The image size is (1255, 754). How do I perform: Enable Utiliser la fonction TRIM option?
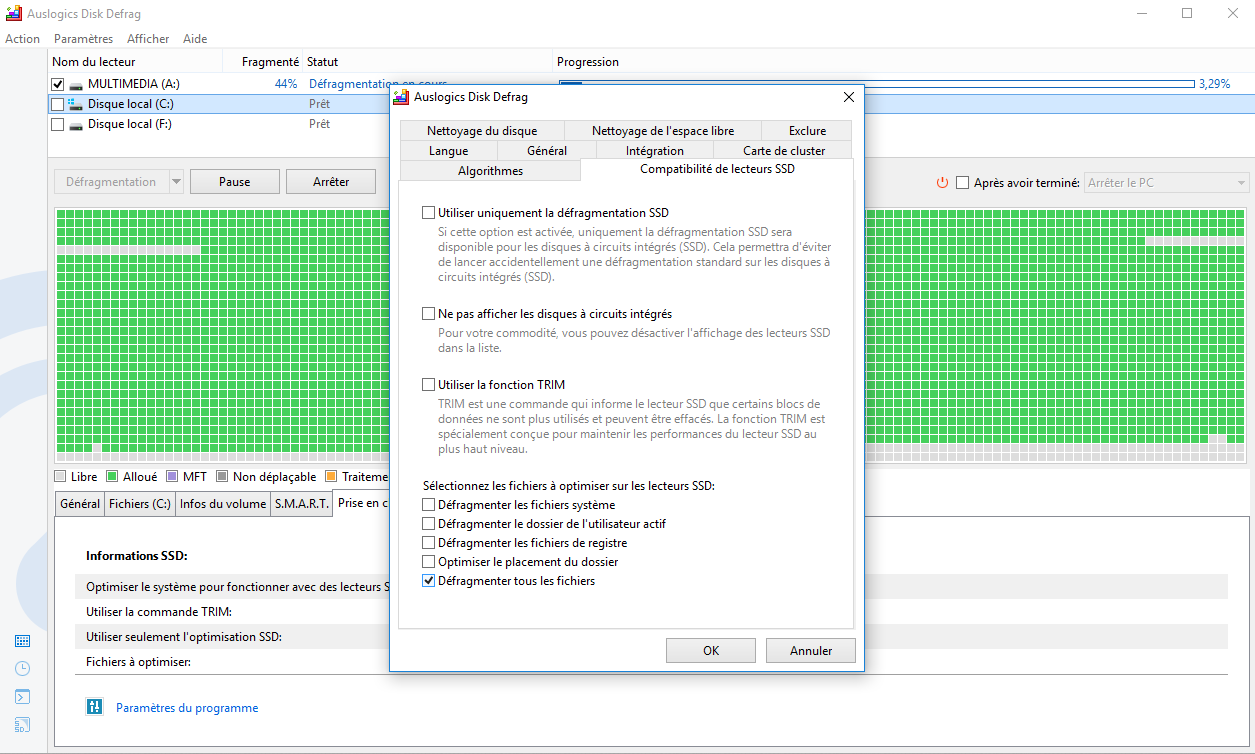428,384
